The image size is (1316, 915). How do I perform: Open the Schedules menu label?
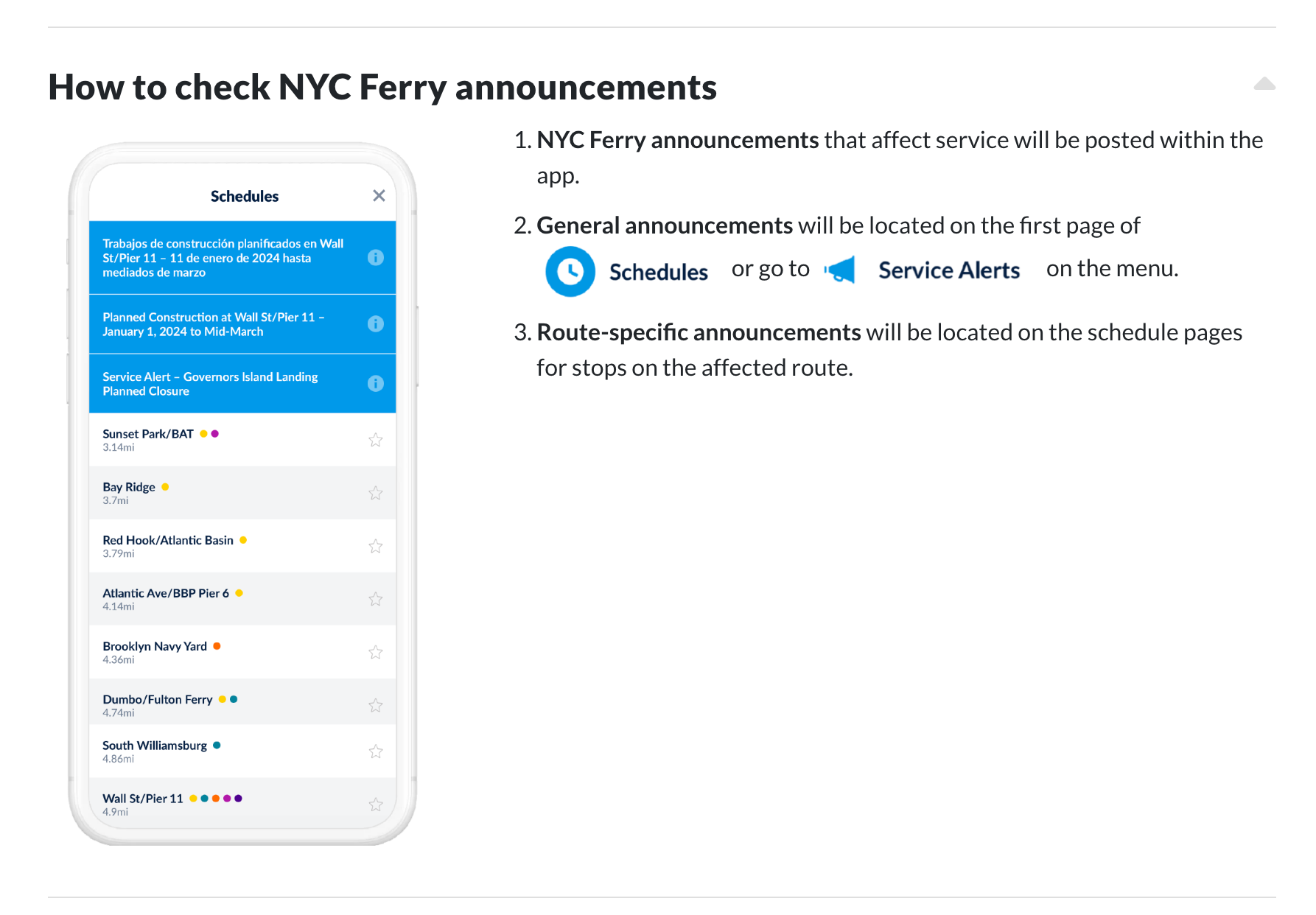tap(659, 272)
